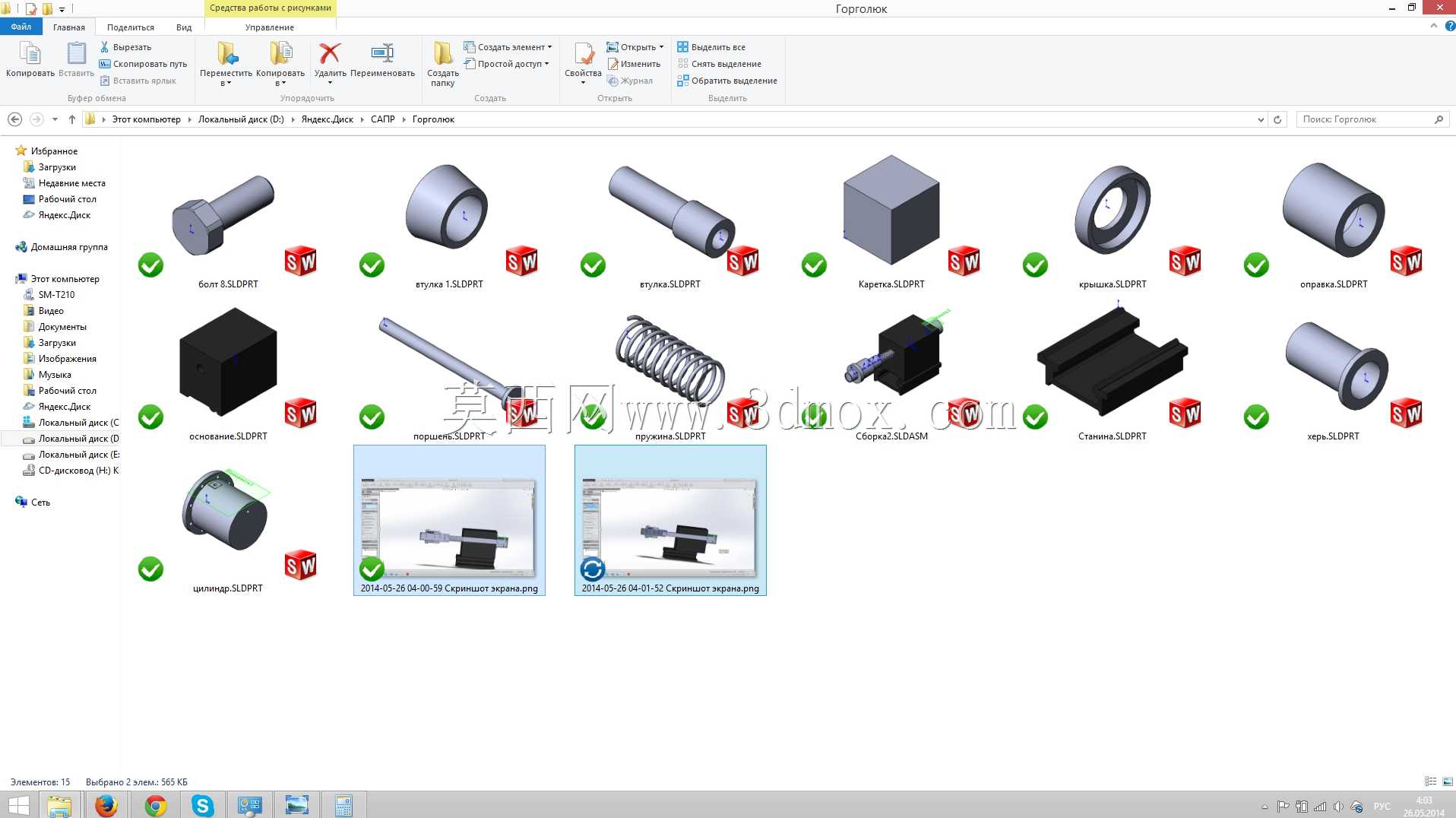Click the Cut (Вырезать) scissors icon
The height and width of the screenshot is (818, 1456).
(105, 47)
